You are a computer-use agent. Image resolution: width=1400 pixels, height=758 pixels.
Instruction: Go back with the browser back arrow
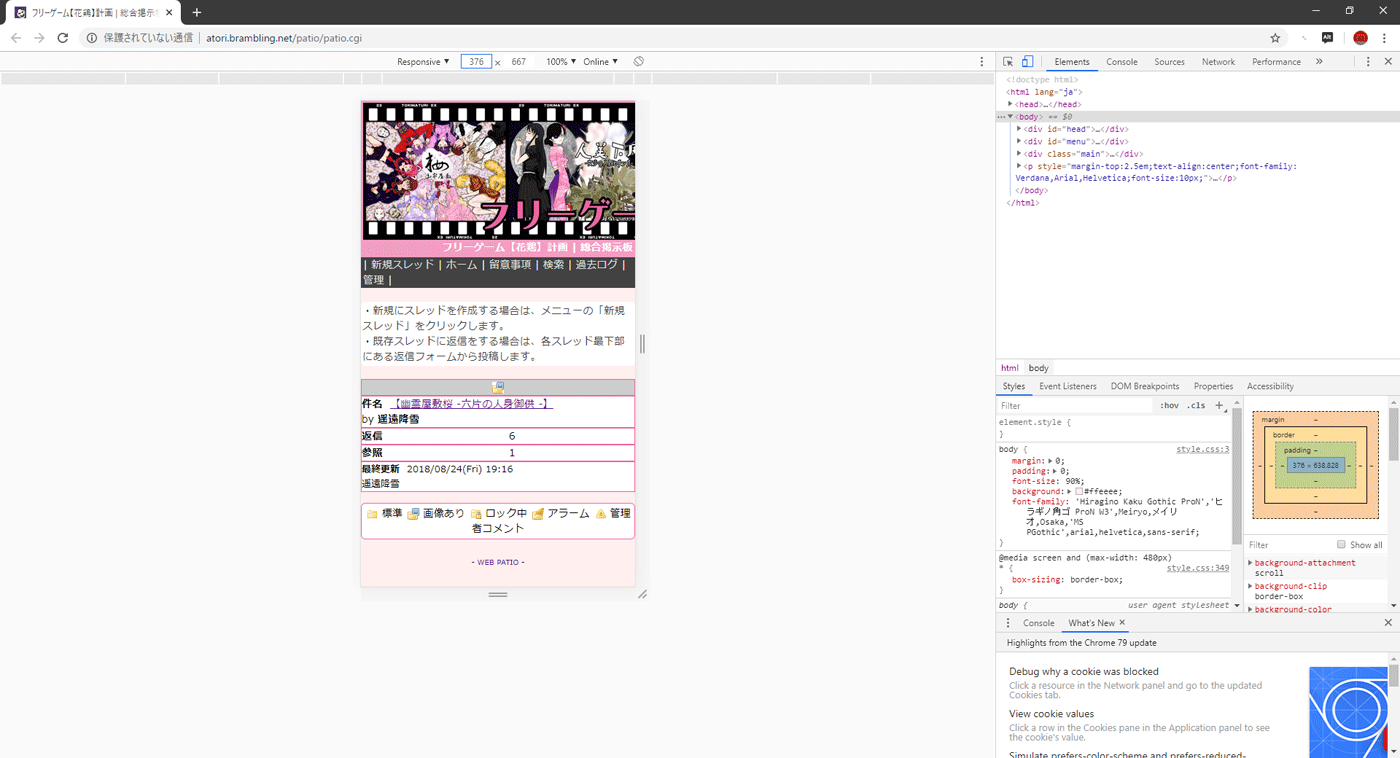click(x=16, y=38)
